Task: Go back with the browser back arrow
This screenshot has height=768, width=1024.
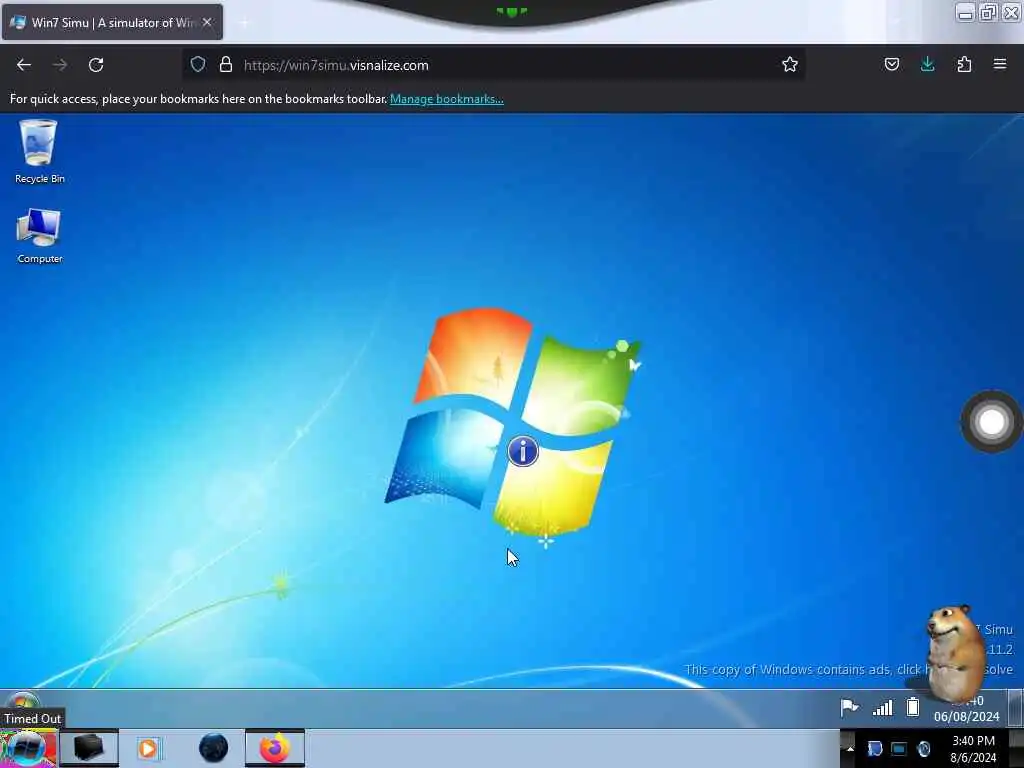Action: coord(24,65)
